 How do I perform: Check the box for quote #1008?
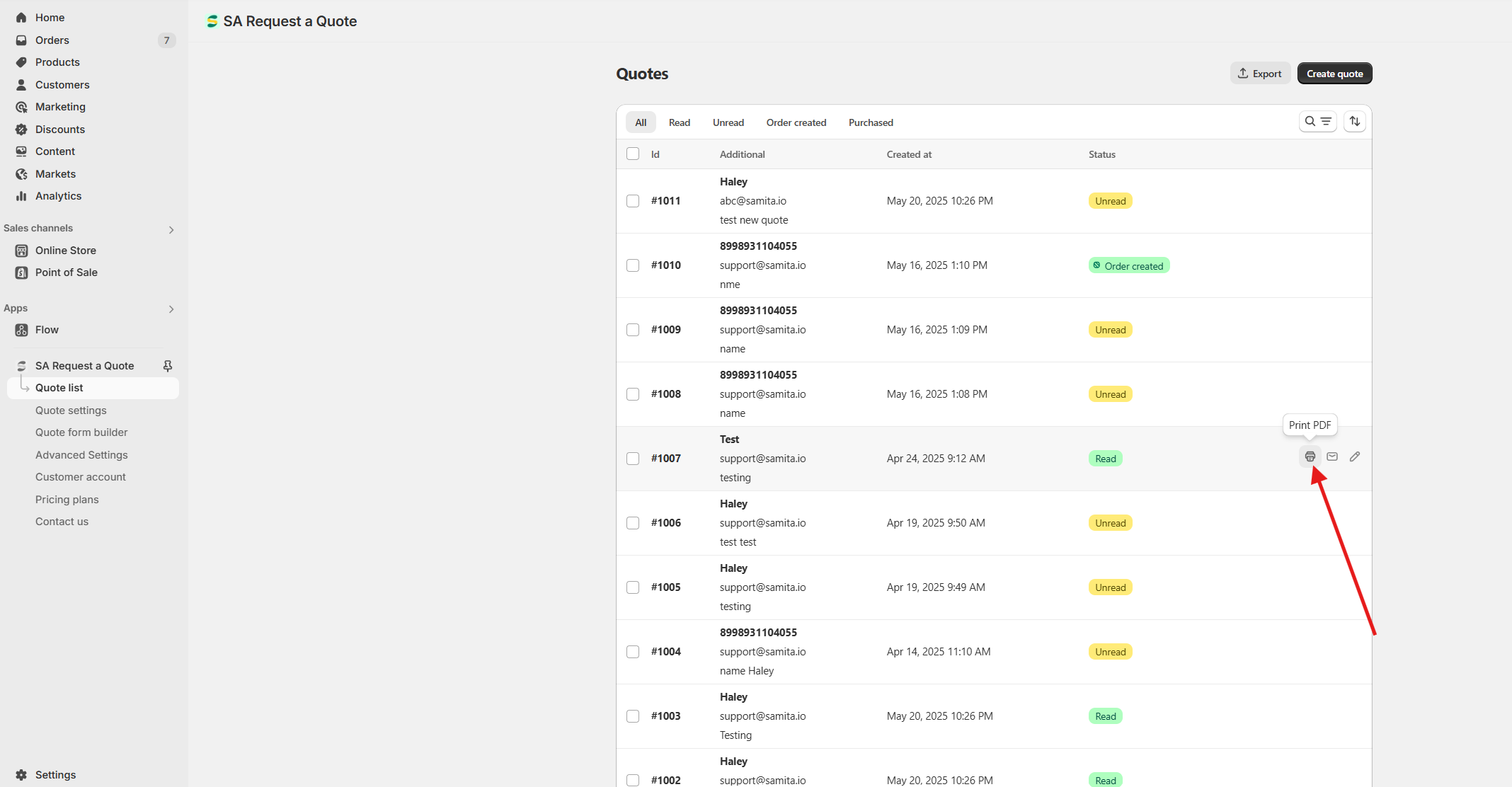click(633, 394)
